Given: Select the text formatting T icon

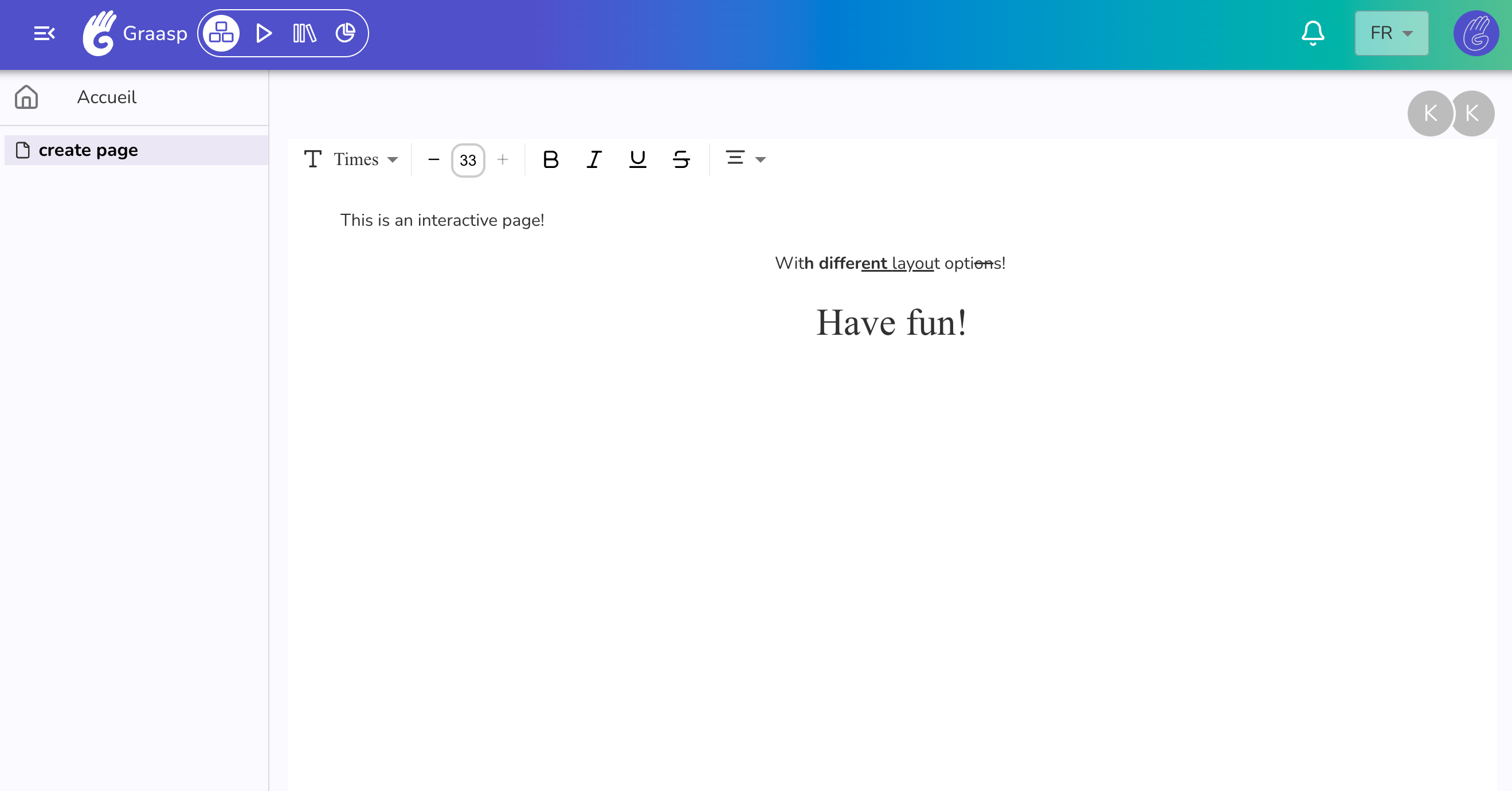Looking at the screenshot, I should click(313, 159).
